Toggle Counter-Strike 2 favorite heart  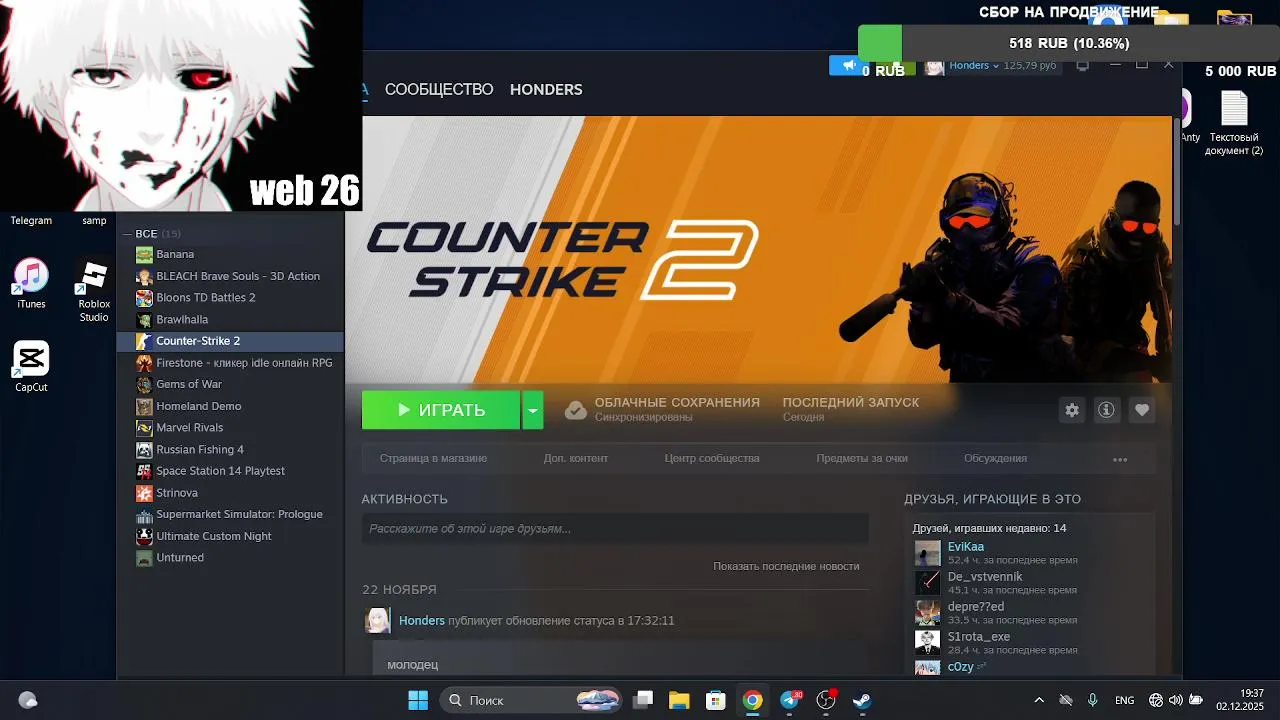click(1142, 410)
